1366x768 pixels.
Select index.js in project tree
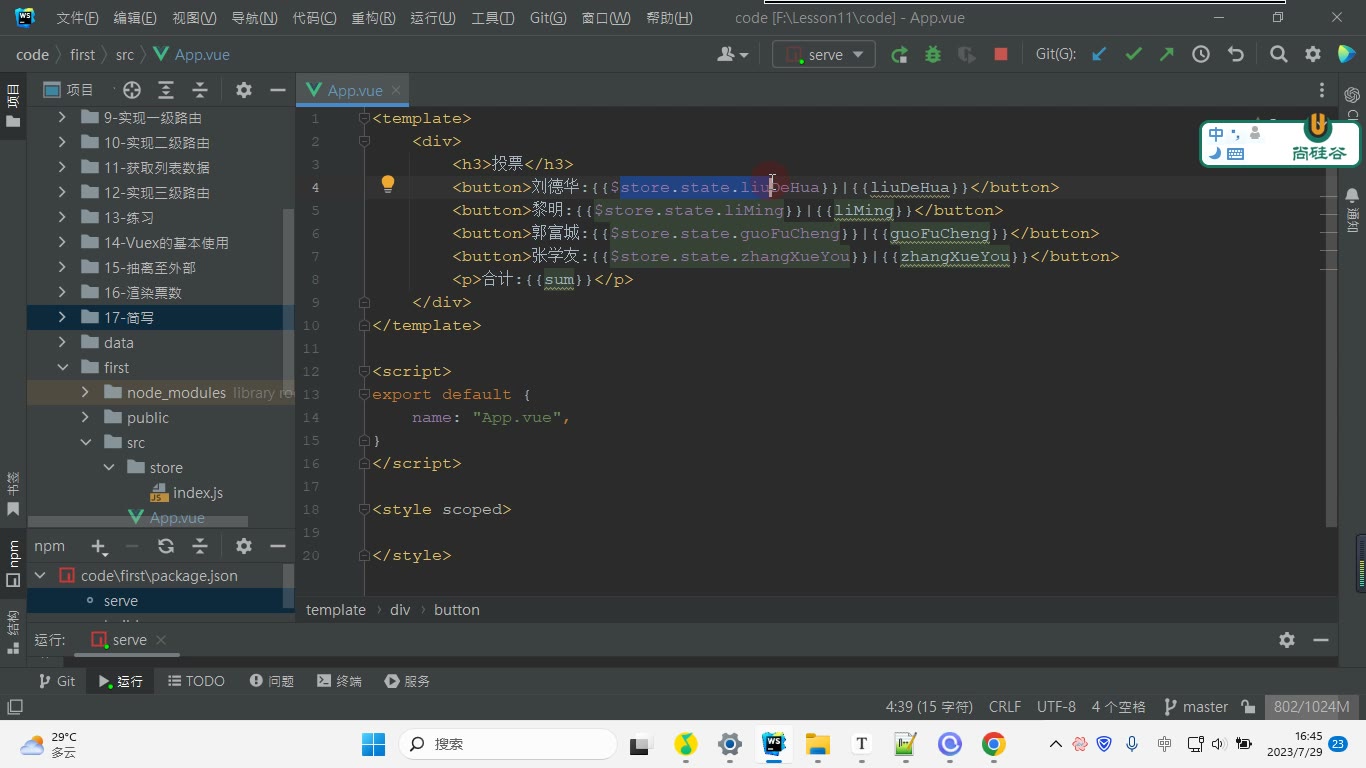point(198,492)
